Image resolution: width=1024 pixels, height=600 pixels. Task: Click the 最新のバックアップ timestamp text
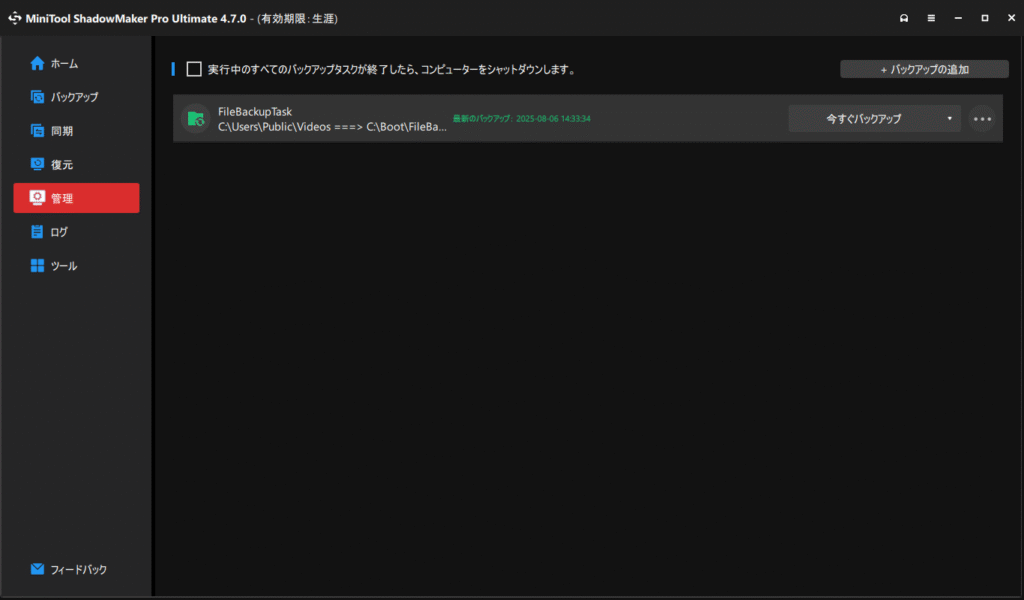pos(522,119)
